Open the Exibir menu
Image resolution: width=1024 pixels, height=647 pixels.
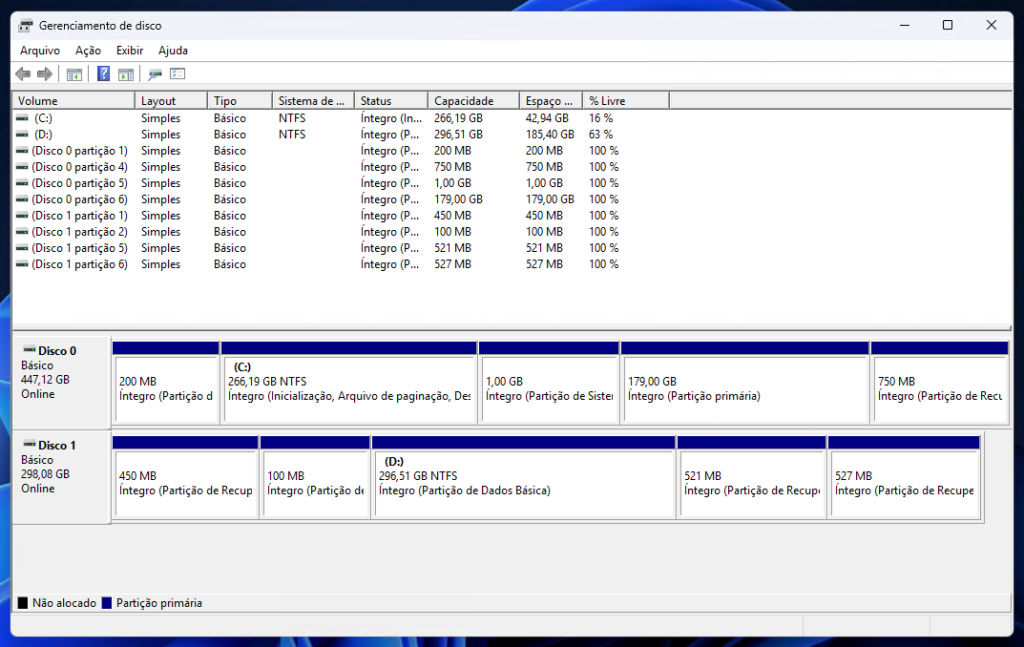130,50
